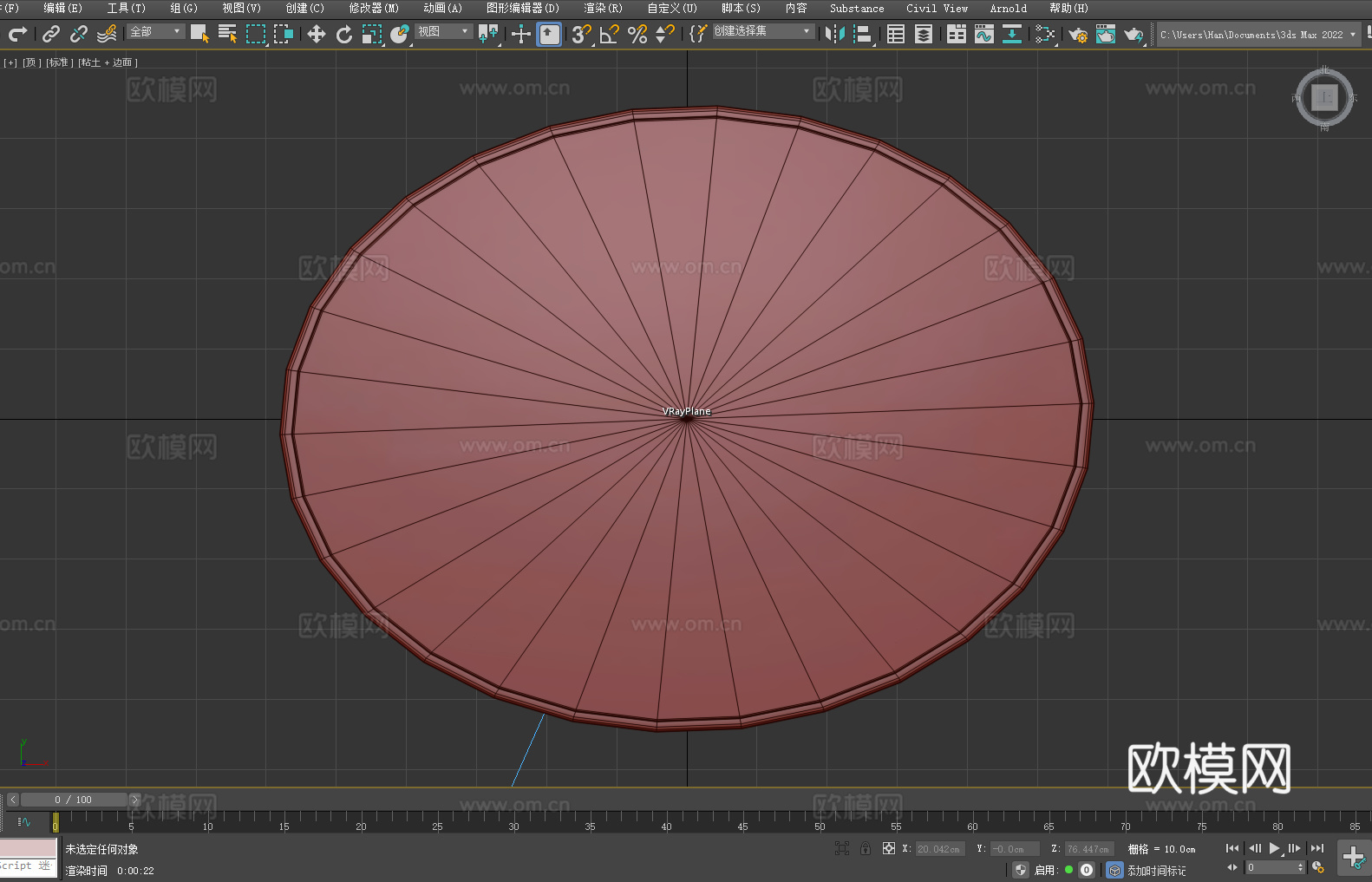Click the Play Animation button
Image resolution: width=1372 pixels, height=882 pixels.
pyautogui.click(x=1275, y=848)
